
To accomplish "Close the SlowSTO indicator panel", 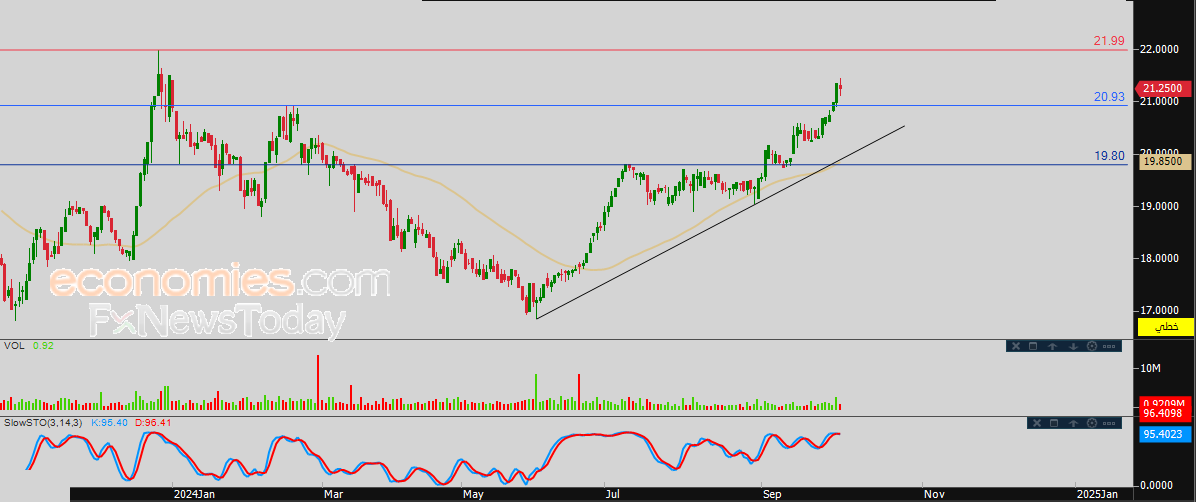I will tap(1037, 423).
